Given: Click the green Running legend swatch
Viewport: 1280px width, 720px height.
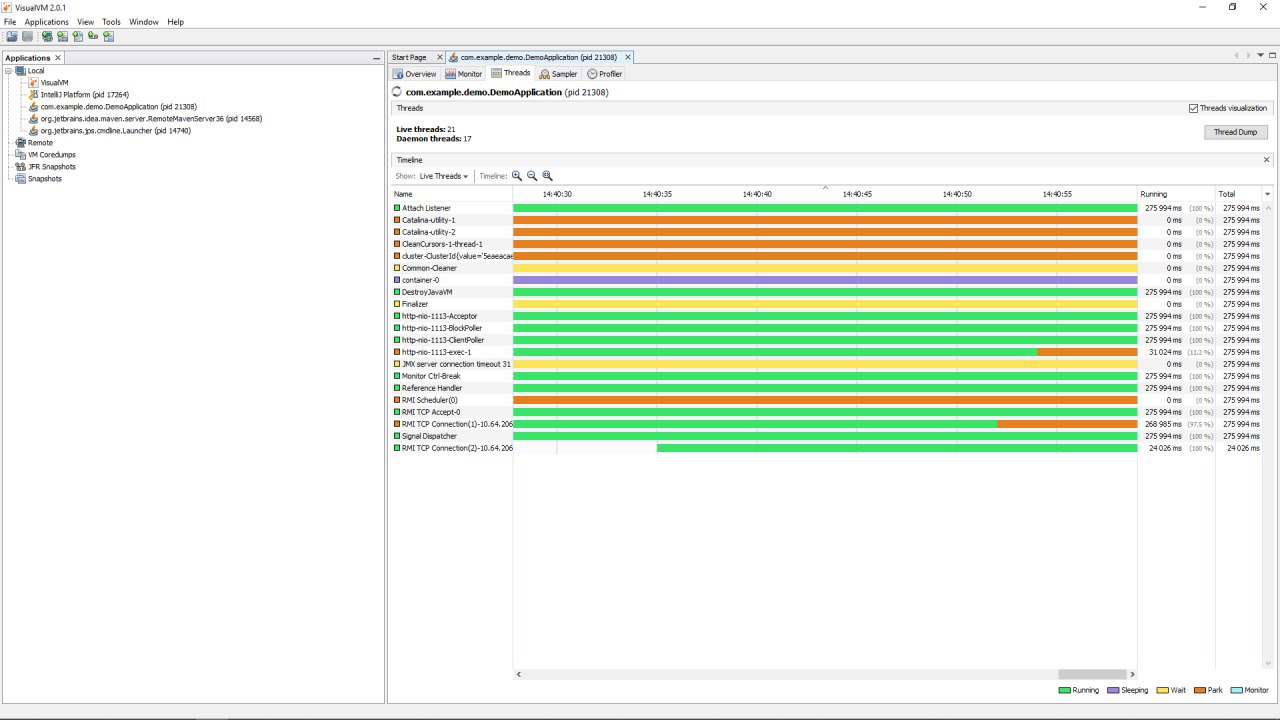Looking at the screenshot, I should pyautogui.click(x=1064, y=690).
